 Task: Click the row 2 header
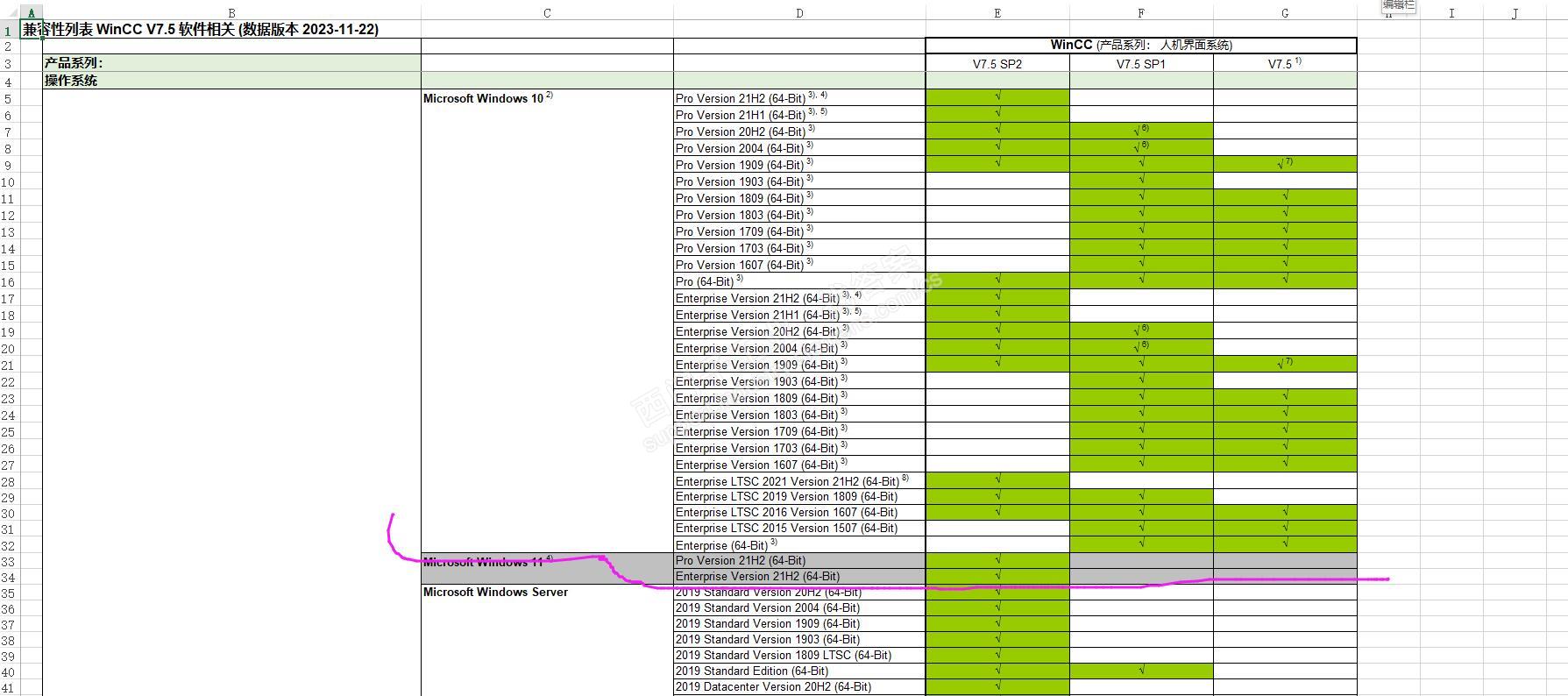pyautogui.click(x=9, y=46)
